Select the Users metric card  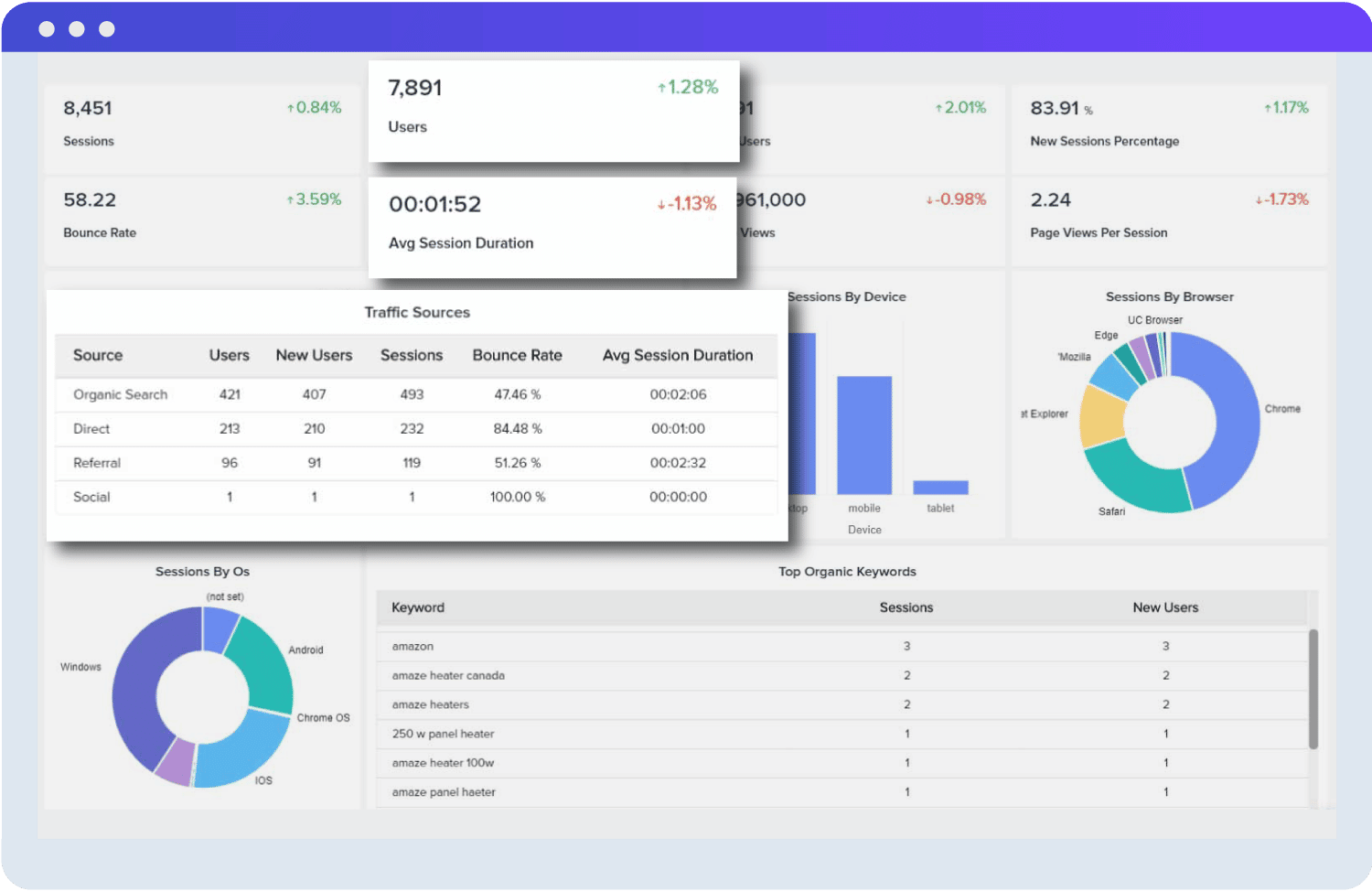[553, 110]
